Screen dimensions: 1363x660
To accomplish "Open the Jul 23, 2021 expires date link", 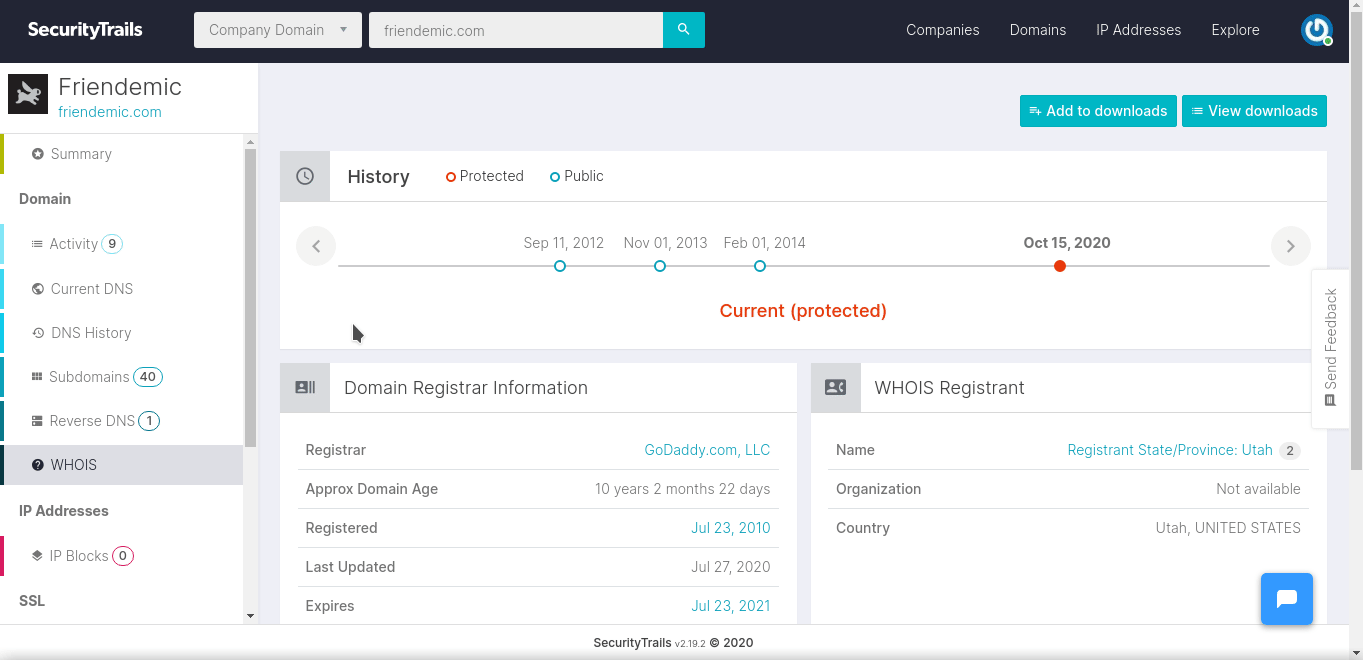I will [x=731, y=606].
